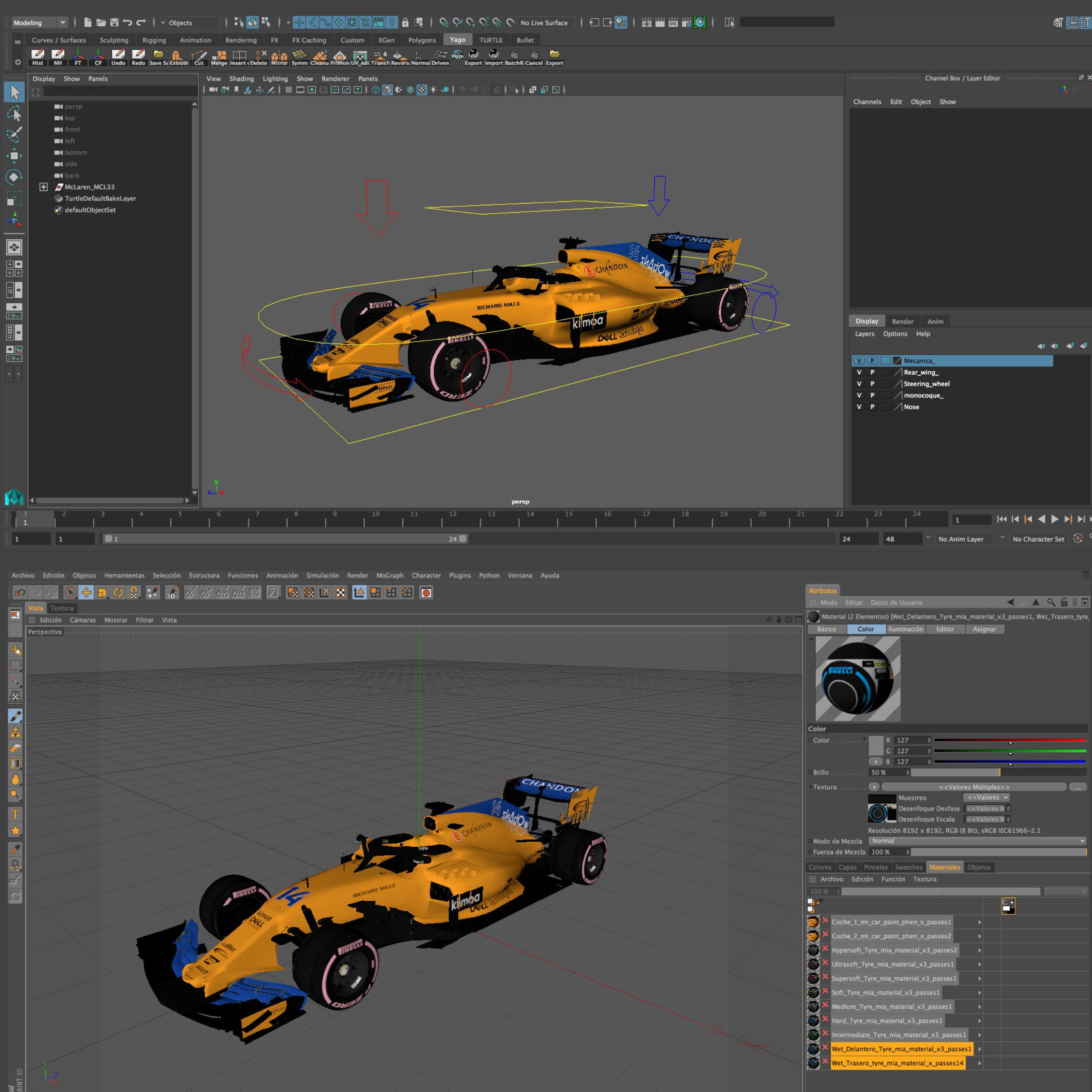
Task: Open the Polygons shelf tab
Action: pos(422,40)
